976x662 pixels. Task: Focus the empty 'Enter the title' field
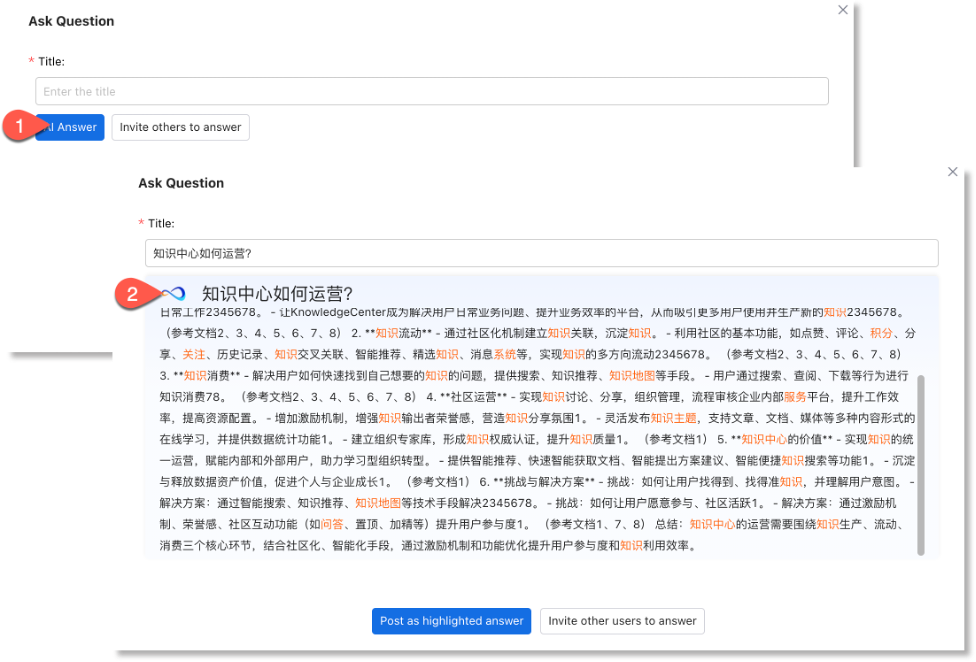(431, 92)
